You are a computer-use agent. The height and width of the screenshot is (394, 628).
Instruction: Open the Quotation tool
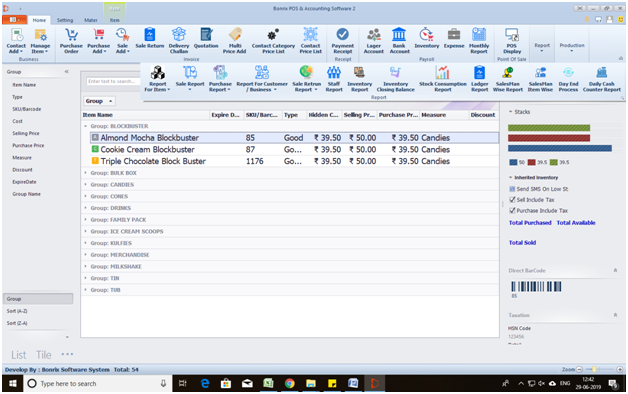coord(206,38)
